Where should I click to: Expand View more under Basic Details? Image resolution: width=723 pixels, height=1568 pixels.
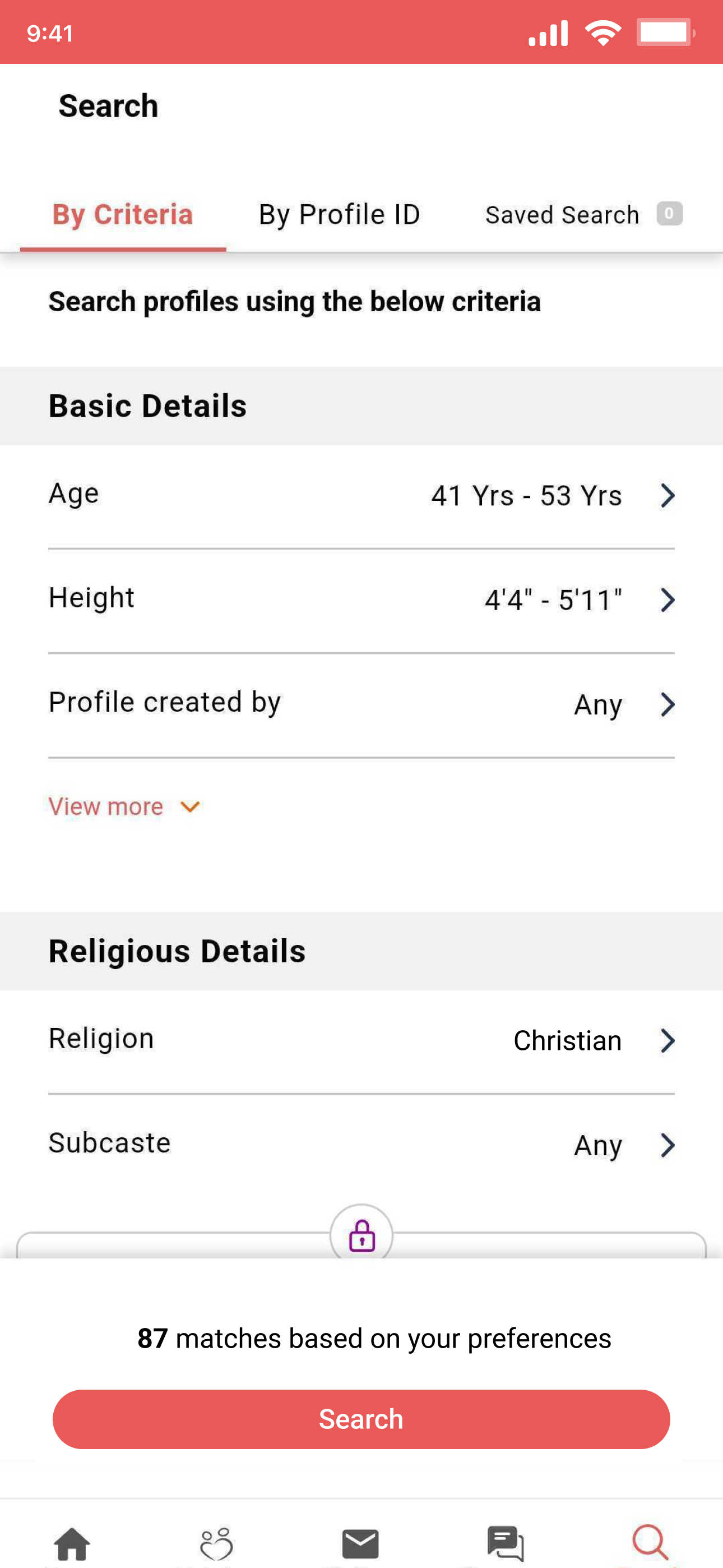pos(125,806)
